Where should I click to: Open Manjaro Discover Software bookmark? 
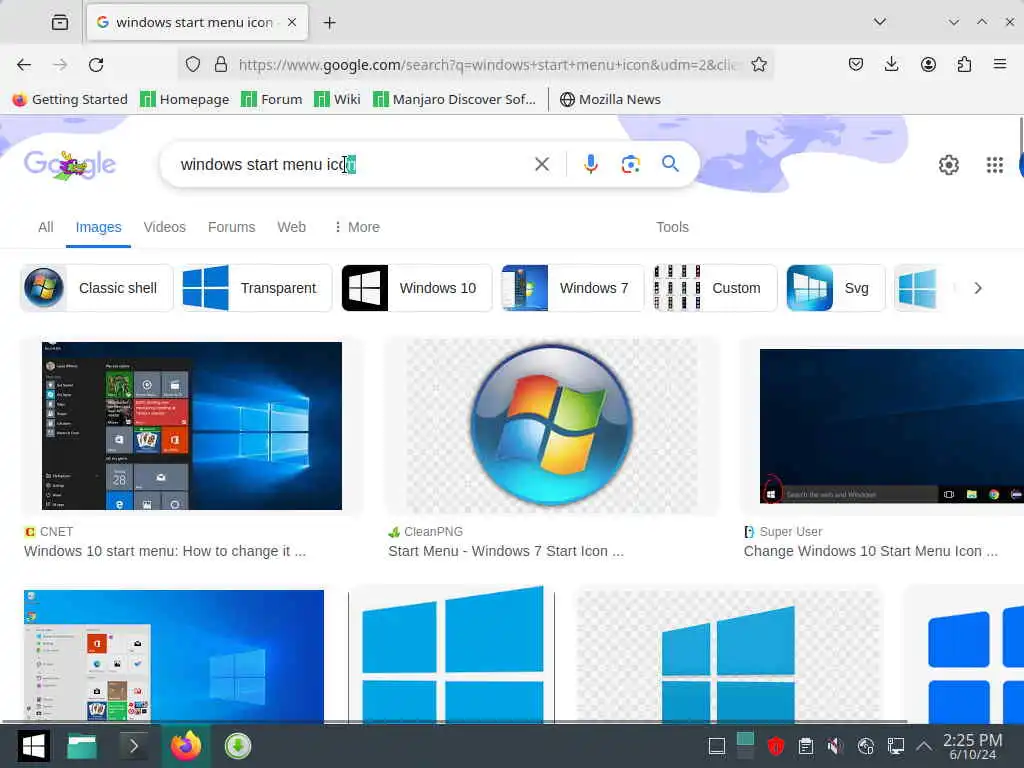tap(455, 99)
